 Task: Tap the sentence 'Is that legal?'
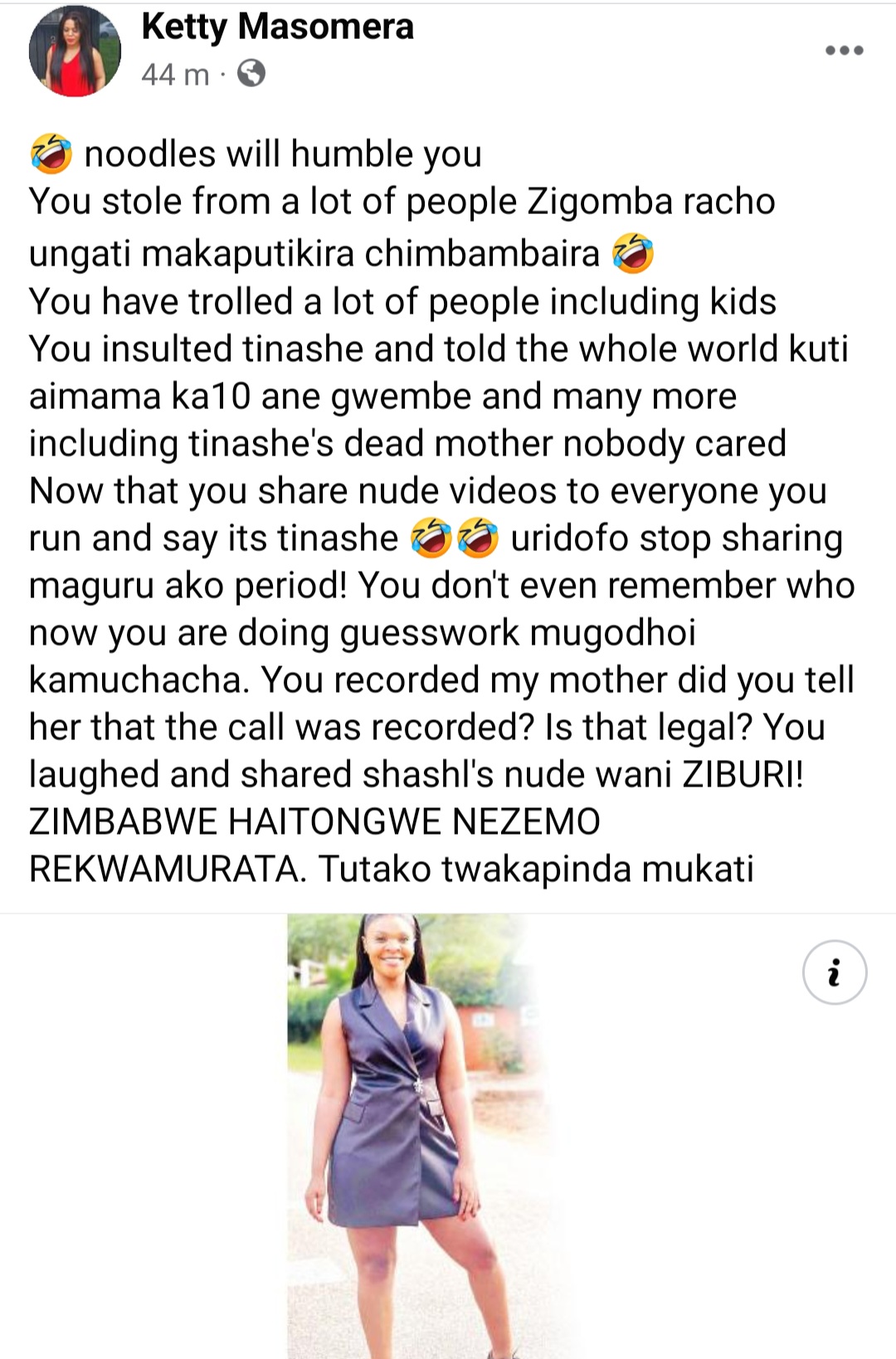649,728
